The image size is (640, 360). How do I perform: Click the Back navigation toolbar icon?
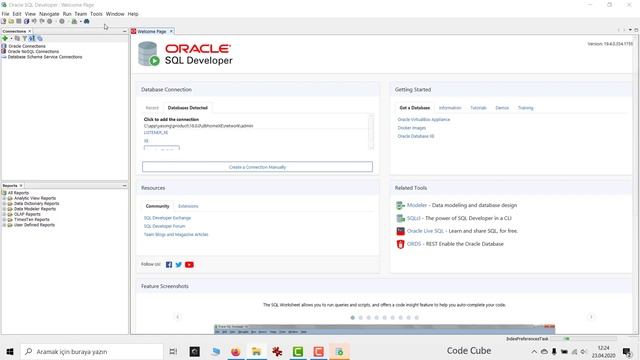(x=49, y=21)
